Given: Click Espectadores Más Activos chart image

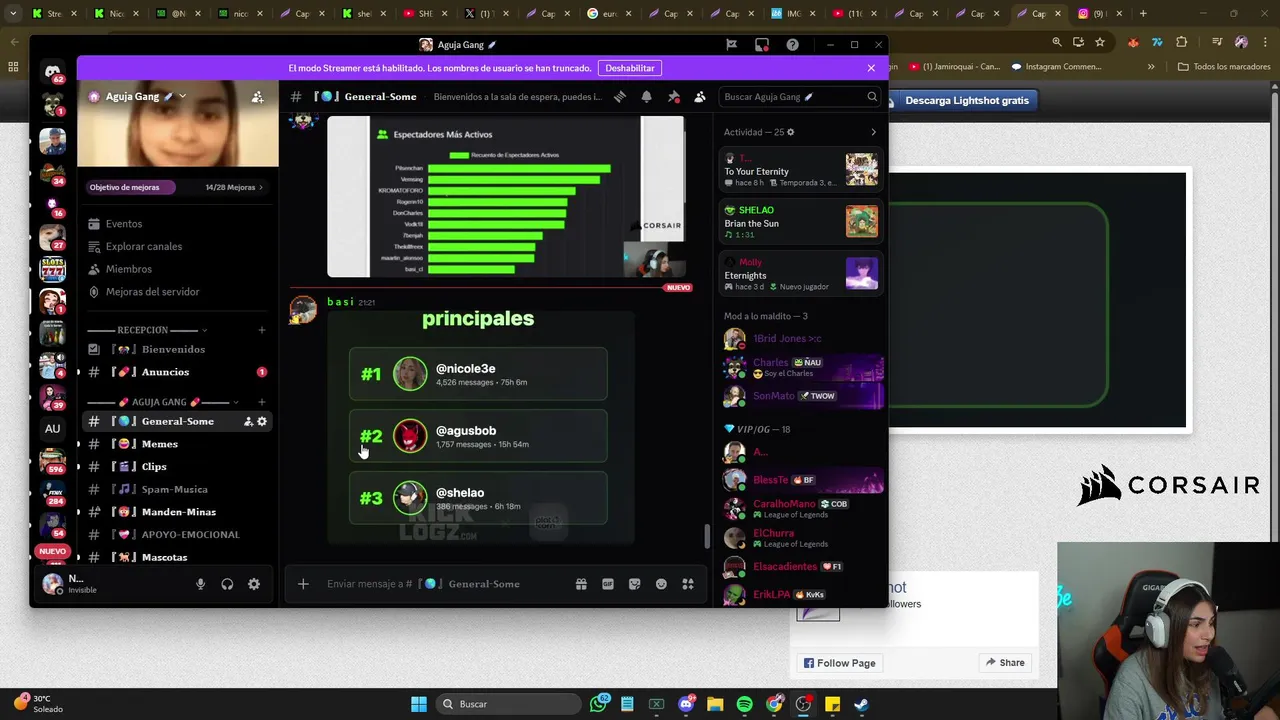Looking at the screenshot, I should click(x=506, y=197).
